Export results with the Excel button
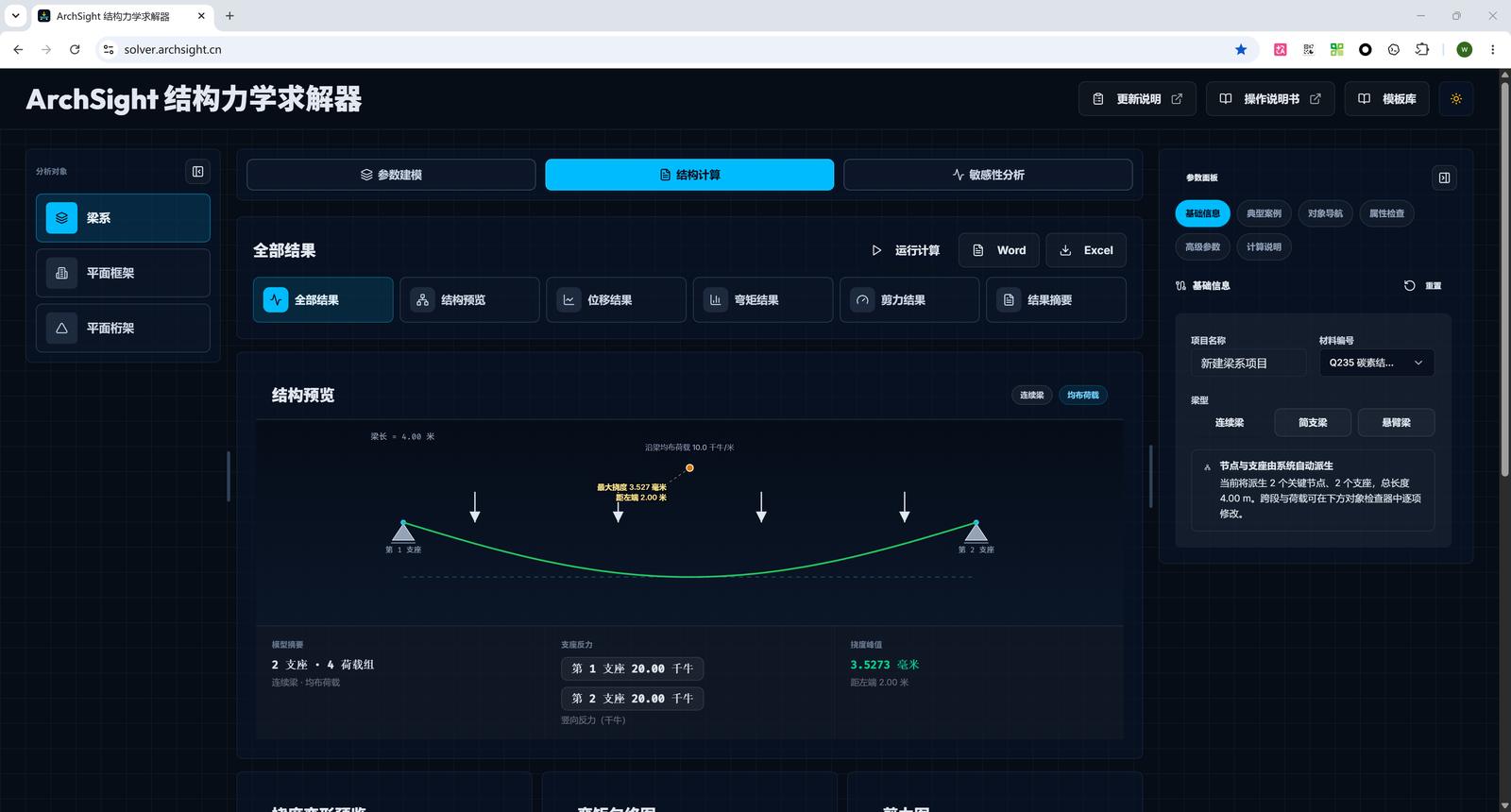The width and height of the screenshot is (1511, 812). pos(1086,250)
